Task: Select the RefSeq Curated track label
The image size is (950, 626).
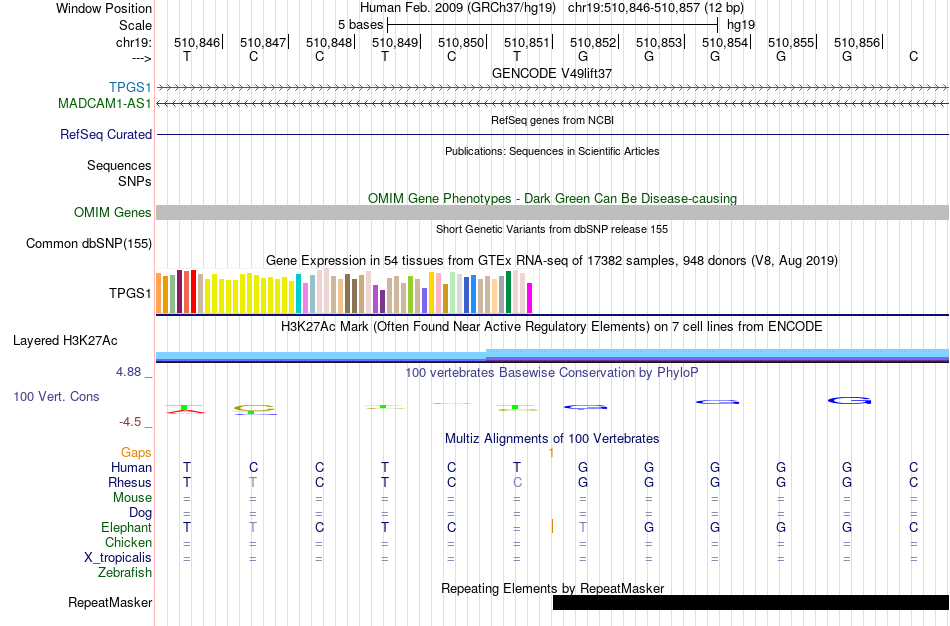Action: (x=106, y=135)
